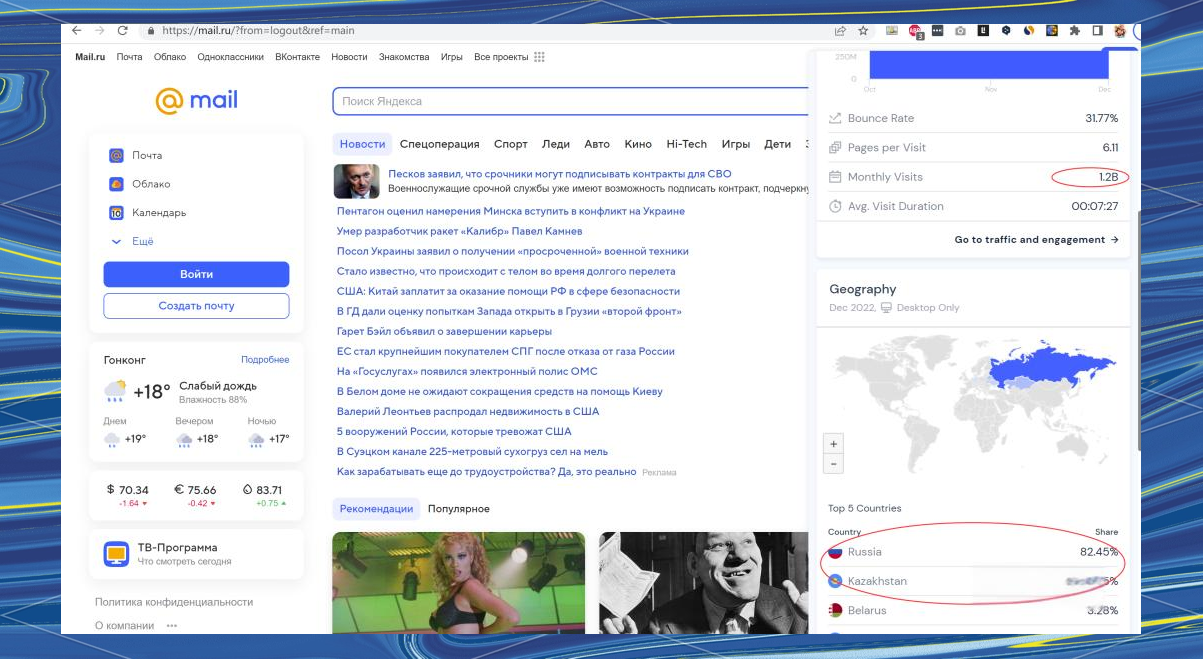Click the Поиск Яндекса search field
Viewport: 1203px width, 659px height.
pyautogui.click(x=570, y=101)
